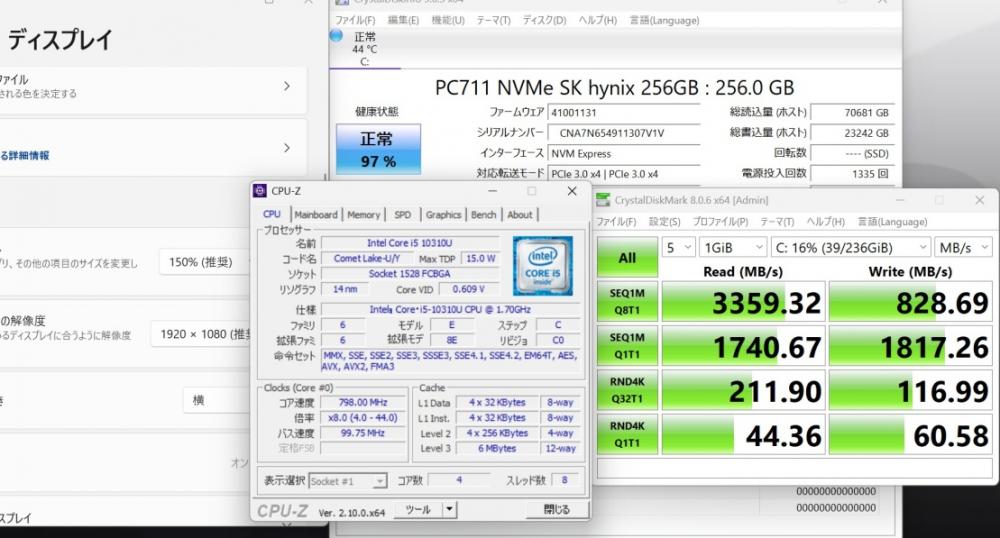The width and height of the screenshot is (1000, 538).
Task: Open the 150% (推奨) scale dropdown
Action: tap(205, 262)
